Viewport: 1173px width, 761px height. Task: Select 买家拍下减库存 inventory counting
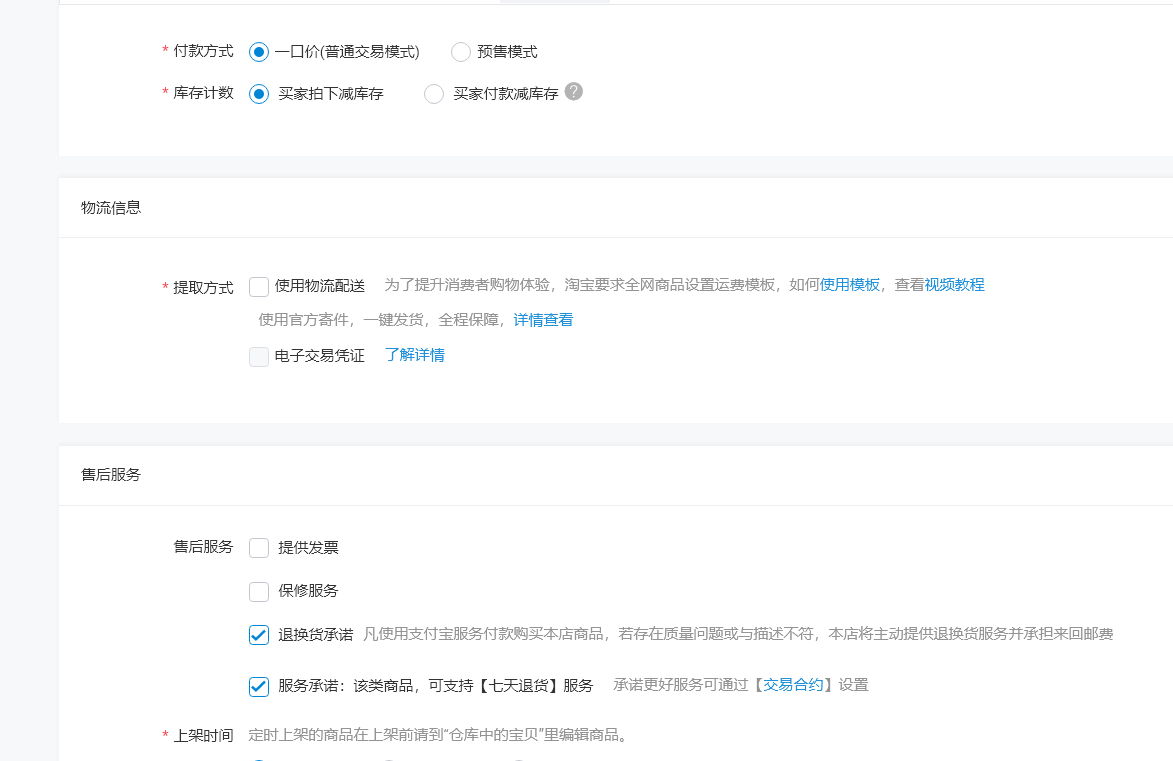click(259, 94)
